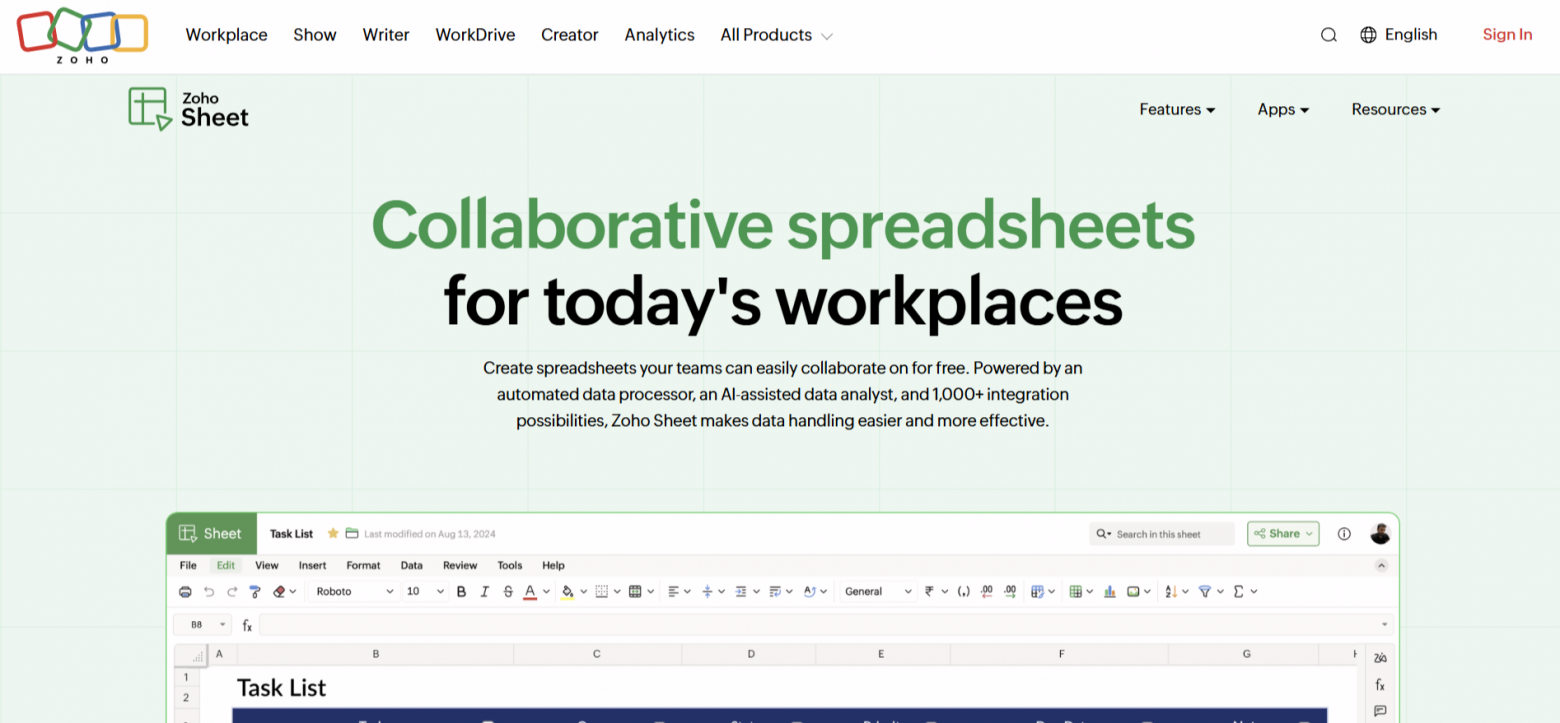The image size is (1560, 723).
Task: Open the View menu in the spreadsheet
Action: 267,565
